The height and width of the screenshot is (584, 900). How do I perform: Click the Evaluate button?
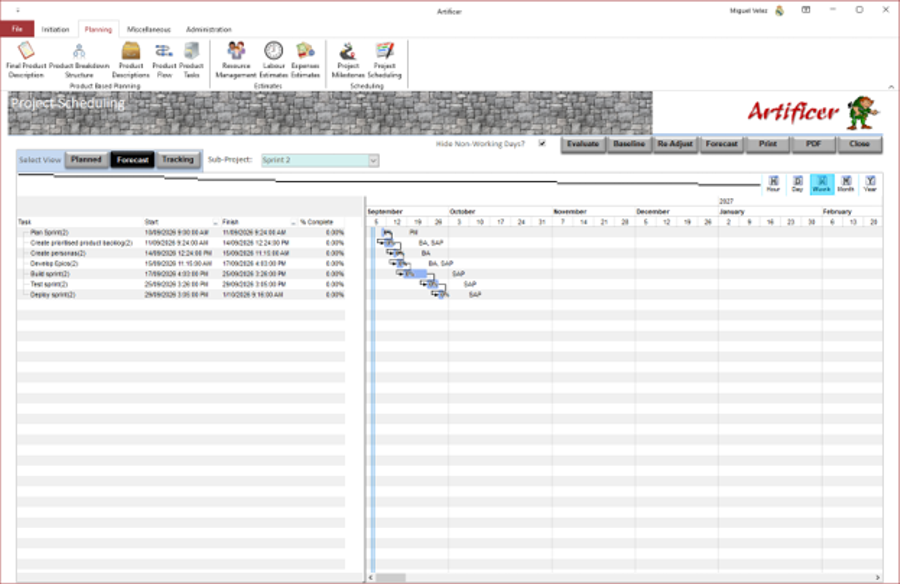pos(583,144)
